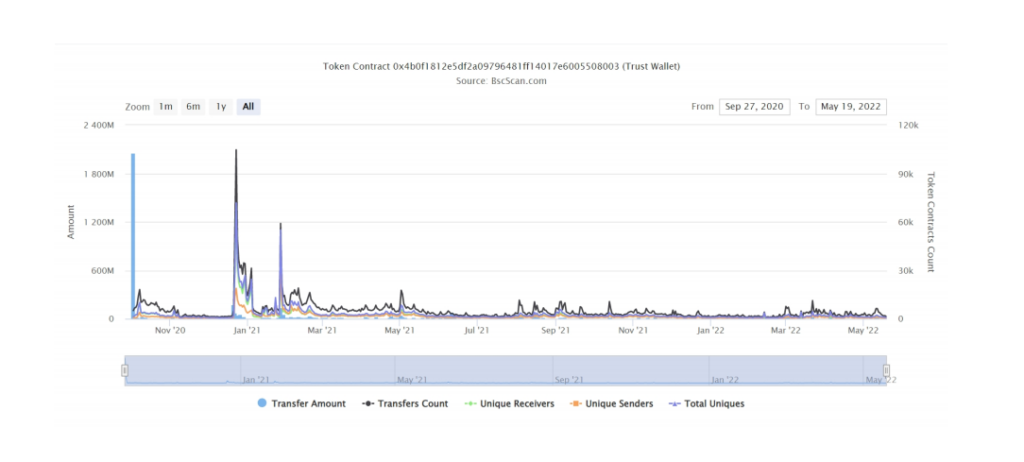Edit the From date Sep 27, 2020
The height and width of the screenshot is (462, 1024).
[754, 107]
